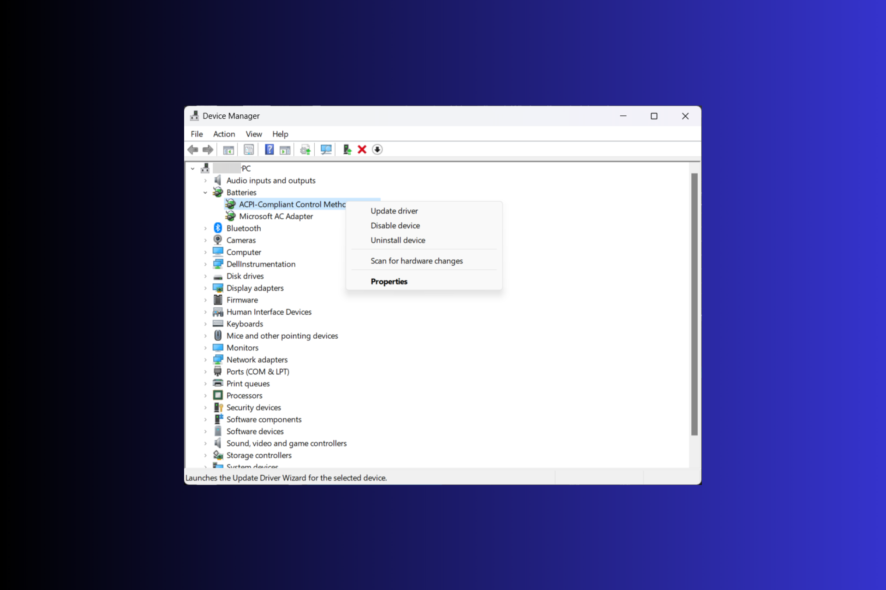Click the Update device driver printer icon
Image resolution: width=886 pixels, height=590 pixels.
(305, 150)
